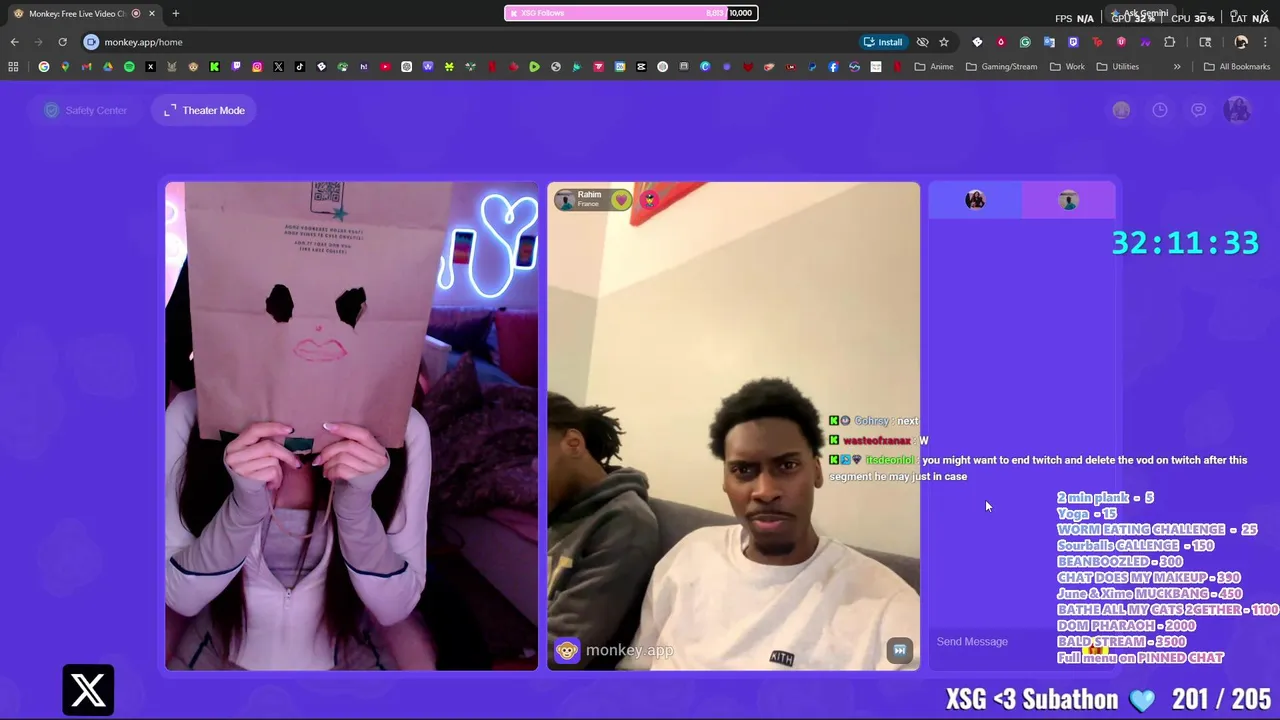Install the Monkey web app
1280x720 pixels.
pos(883,42)
